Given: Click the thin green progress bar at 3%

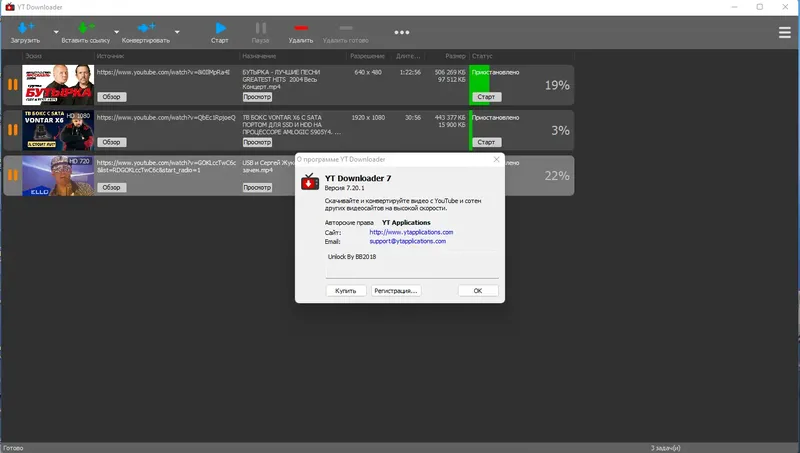Looking at the screenshot, I should point(471,130).
